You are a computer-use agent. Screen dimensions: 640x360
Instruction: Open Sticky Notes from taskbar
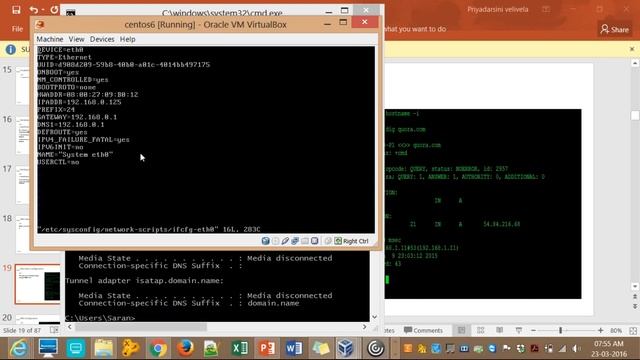[x=320, y=348]
